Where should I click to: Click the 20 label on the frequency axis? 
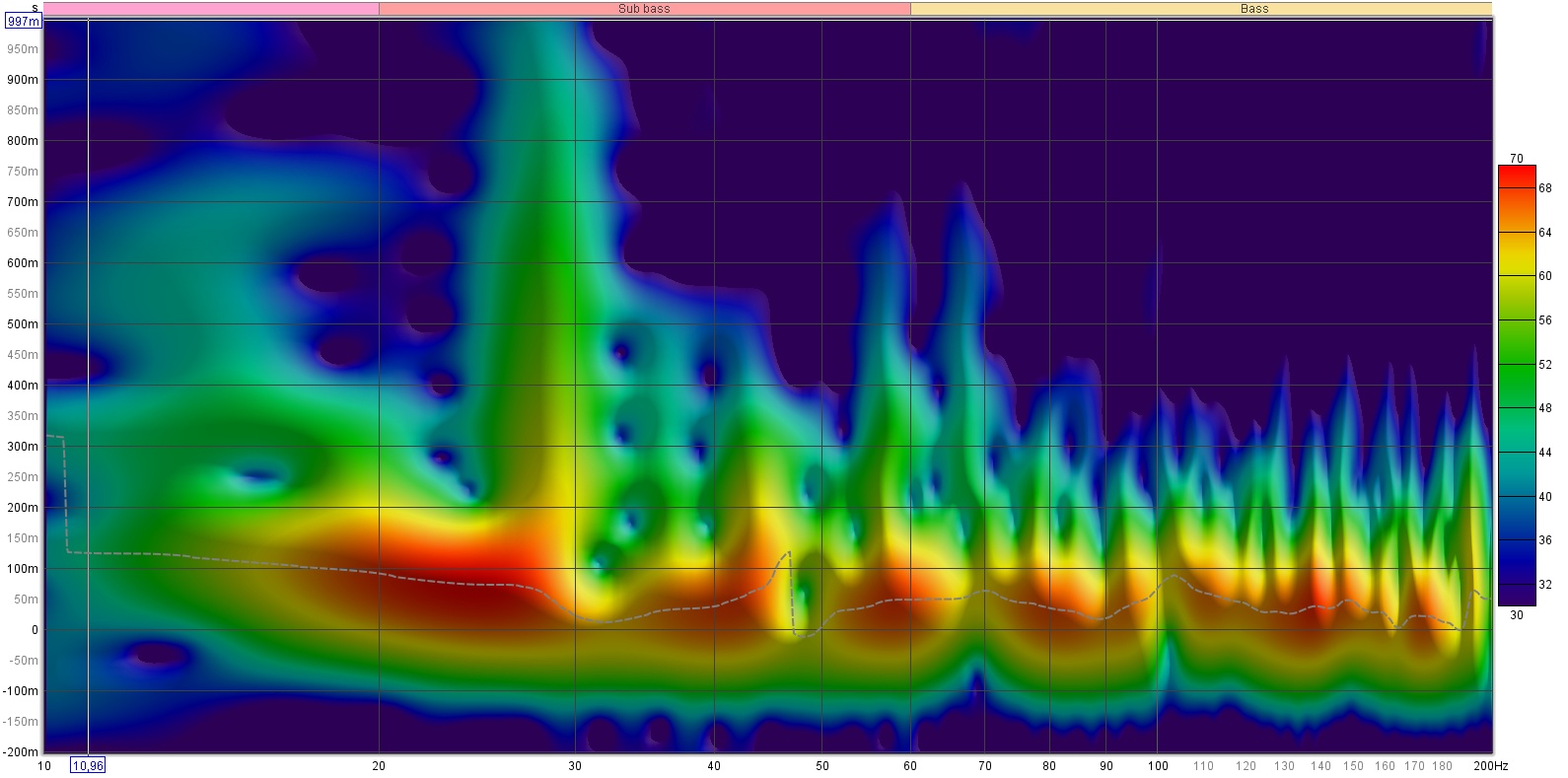(x=380, y=766)
